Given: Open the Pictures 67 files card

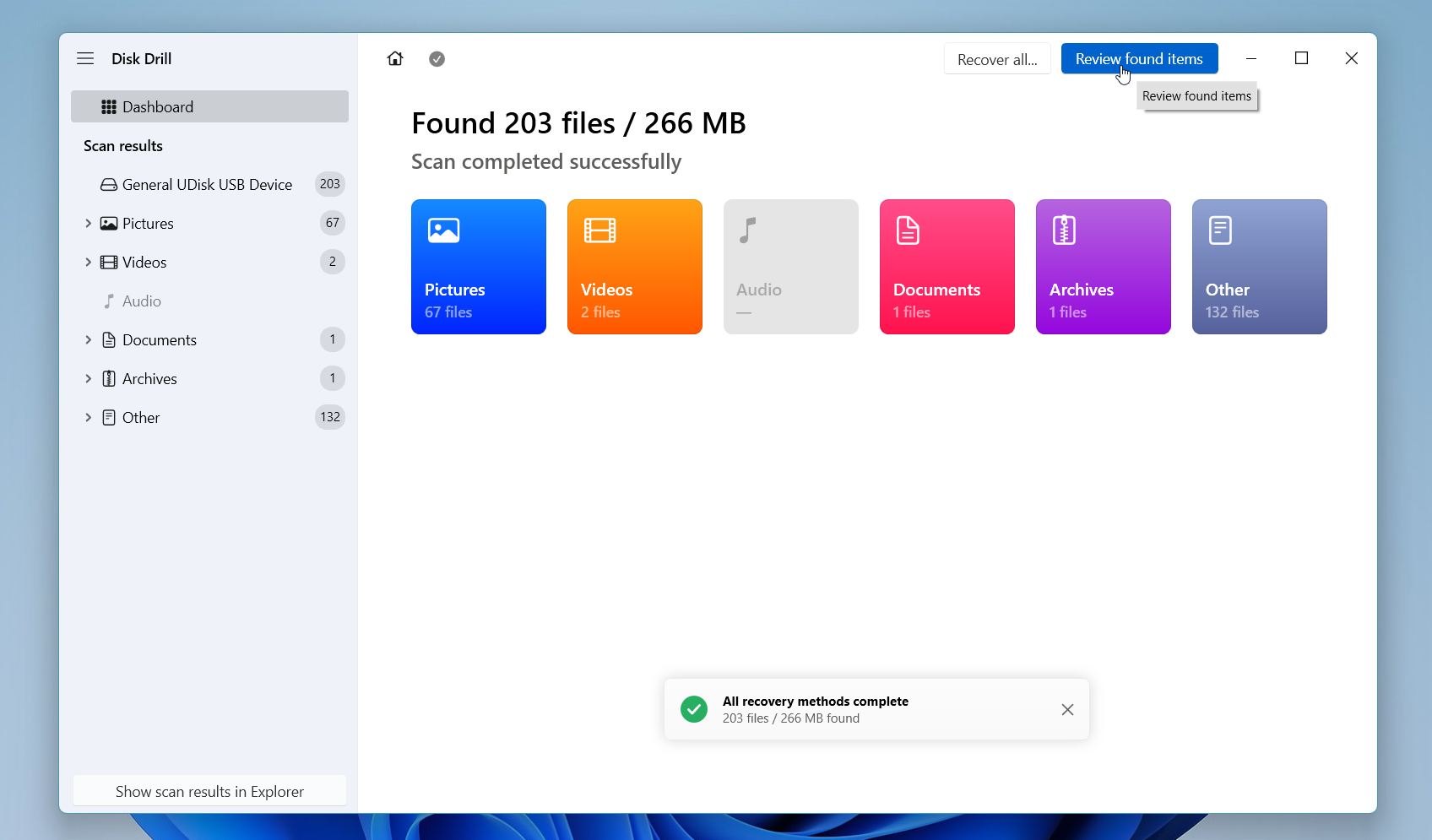Looking at the screenshot, I should [x=479, y=267].
